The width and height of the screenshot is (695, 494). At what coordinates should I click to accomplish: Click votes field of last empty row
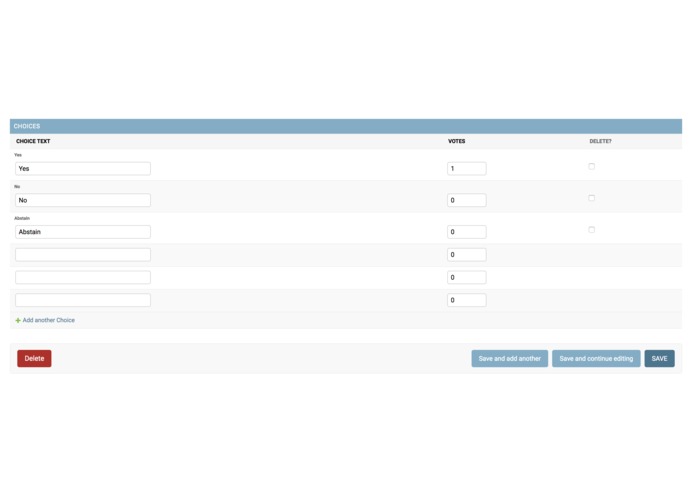point(467,300)
